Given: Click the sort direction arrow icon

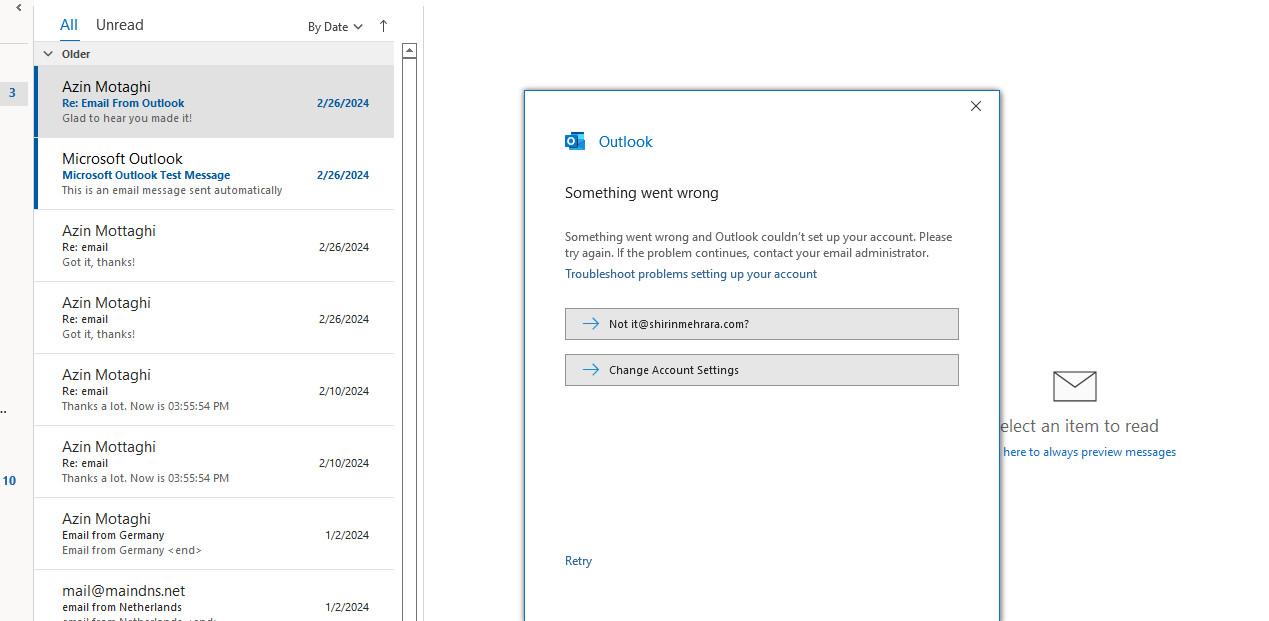Looking at the screenshot, I should tap(383, 27).
